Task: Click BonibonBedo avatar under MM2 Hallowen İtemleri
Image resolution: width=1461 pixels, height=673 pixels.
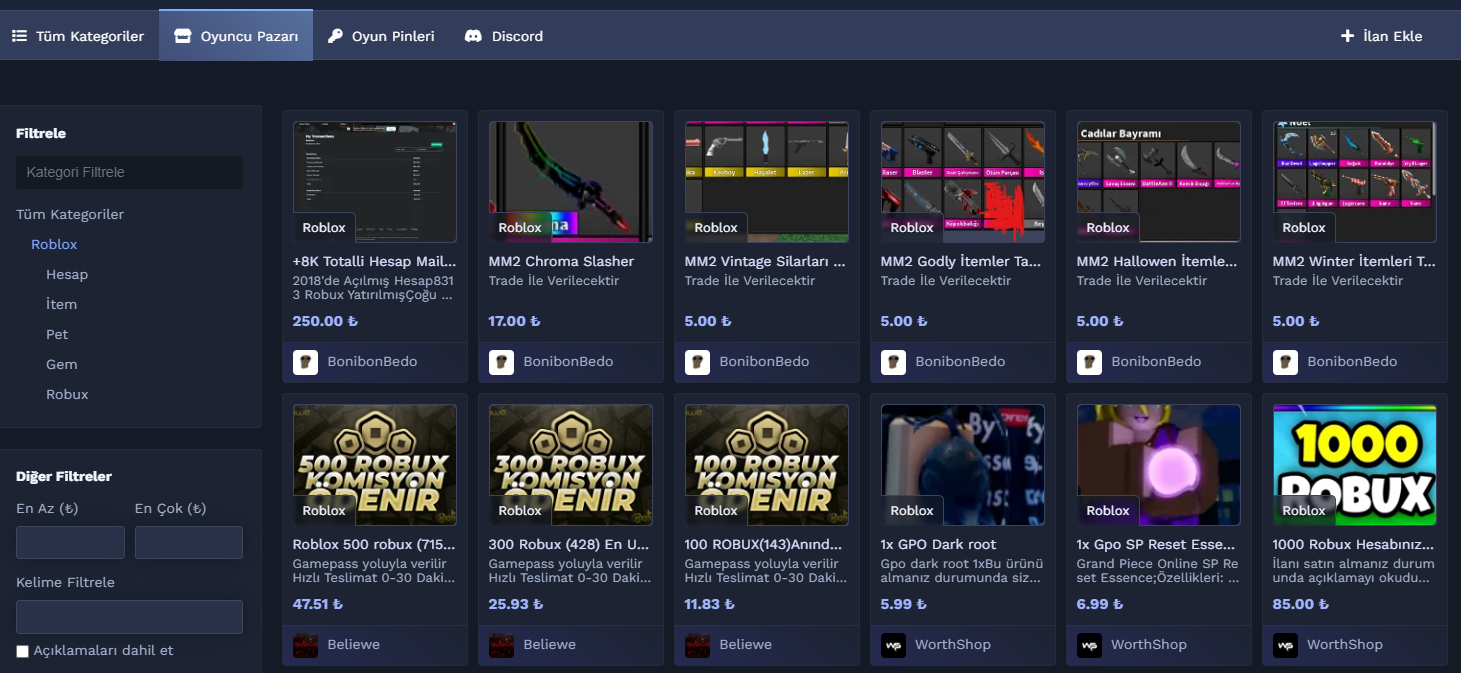Action: (x=1089, y=362)
